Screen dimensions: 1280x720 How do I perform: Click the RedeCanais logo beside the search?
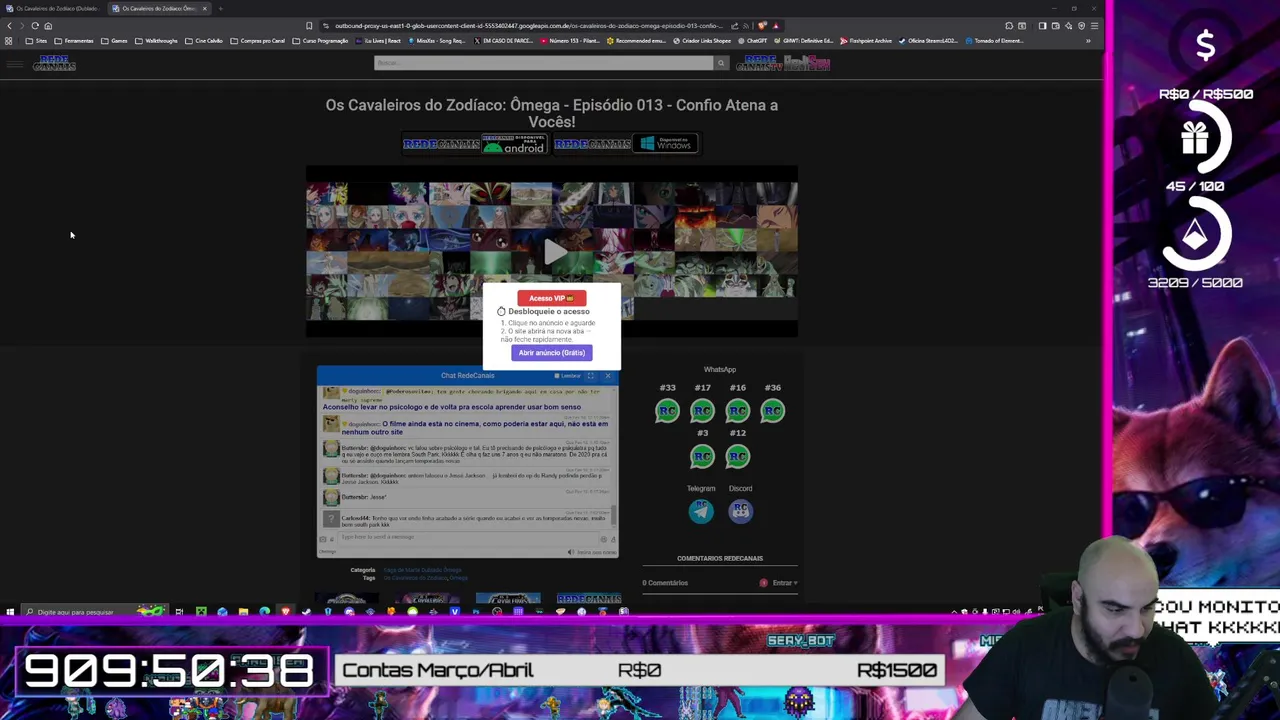click(x=758, y=63)
